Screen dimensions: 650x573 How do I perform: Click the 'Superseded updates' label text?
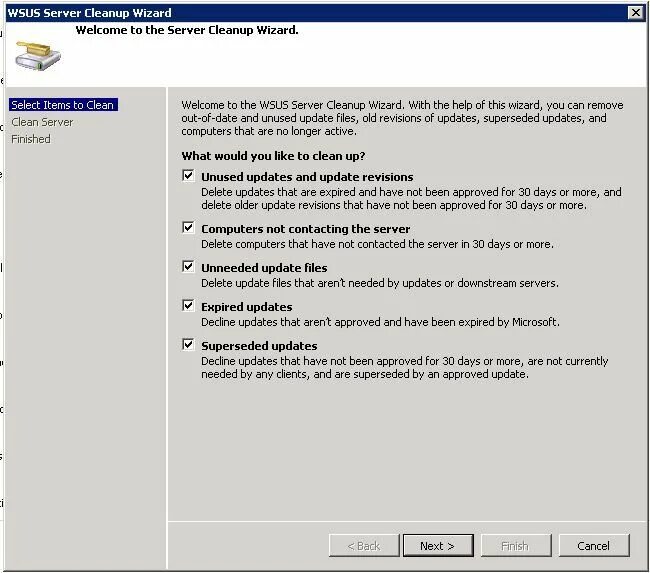pyautogui.click(x=259, y=346)
